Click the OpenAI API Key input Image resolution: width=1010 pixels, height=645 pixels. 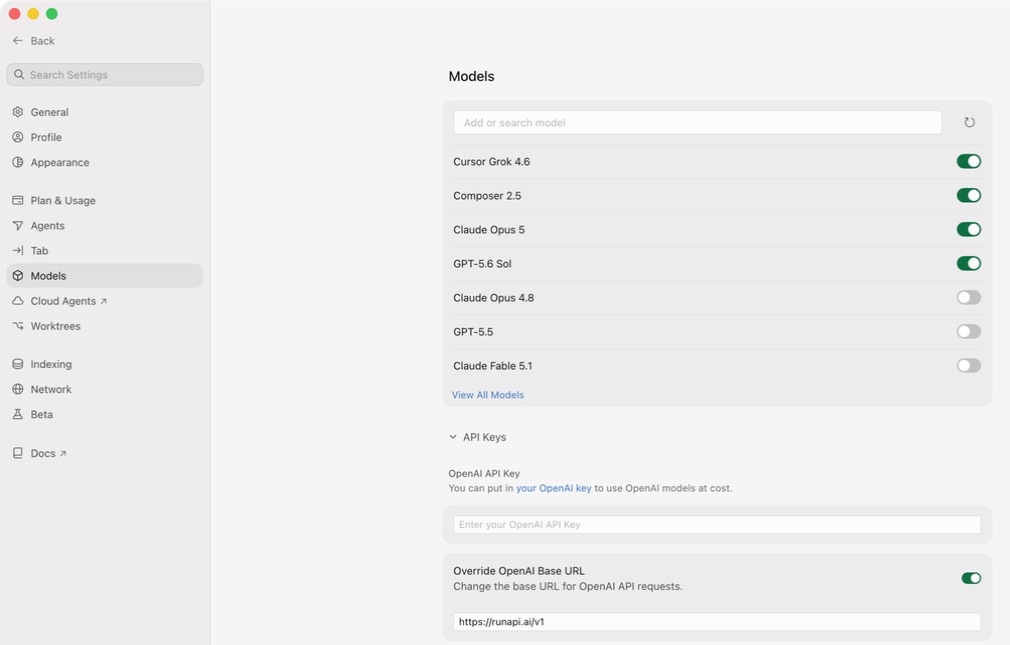(717, 525)
